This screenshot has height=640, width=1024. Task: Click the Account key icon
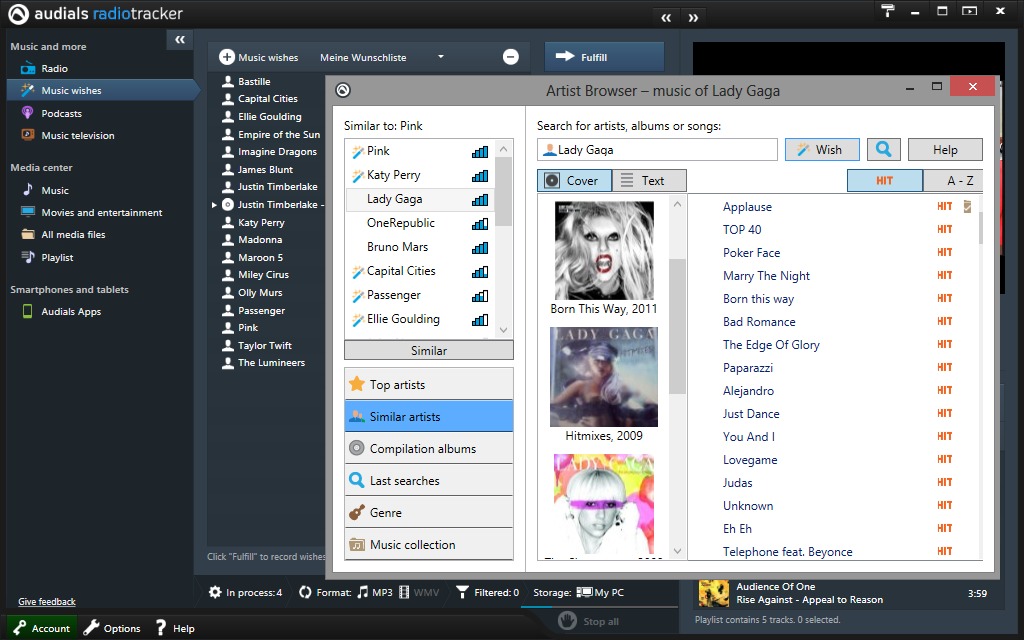click(20, 628)
